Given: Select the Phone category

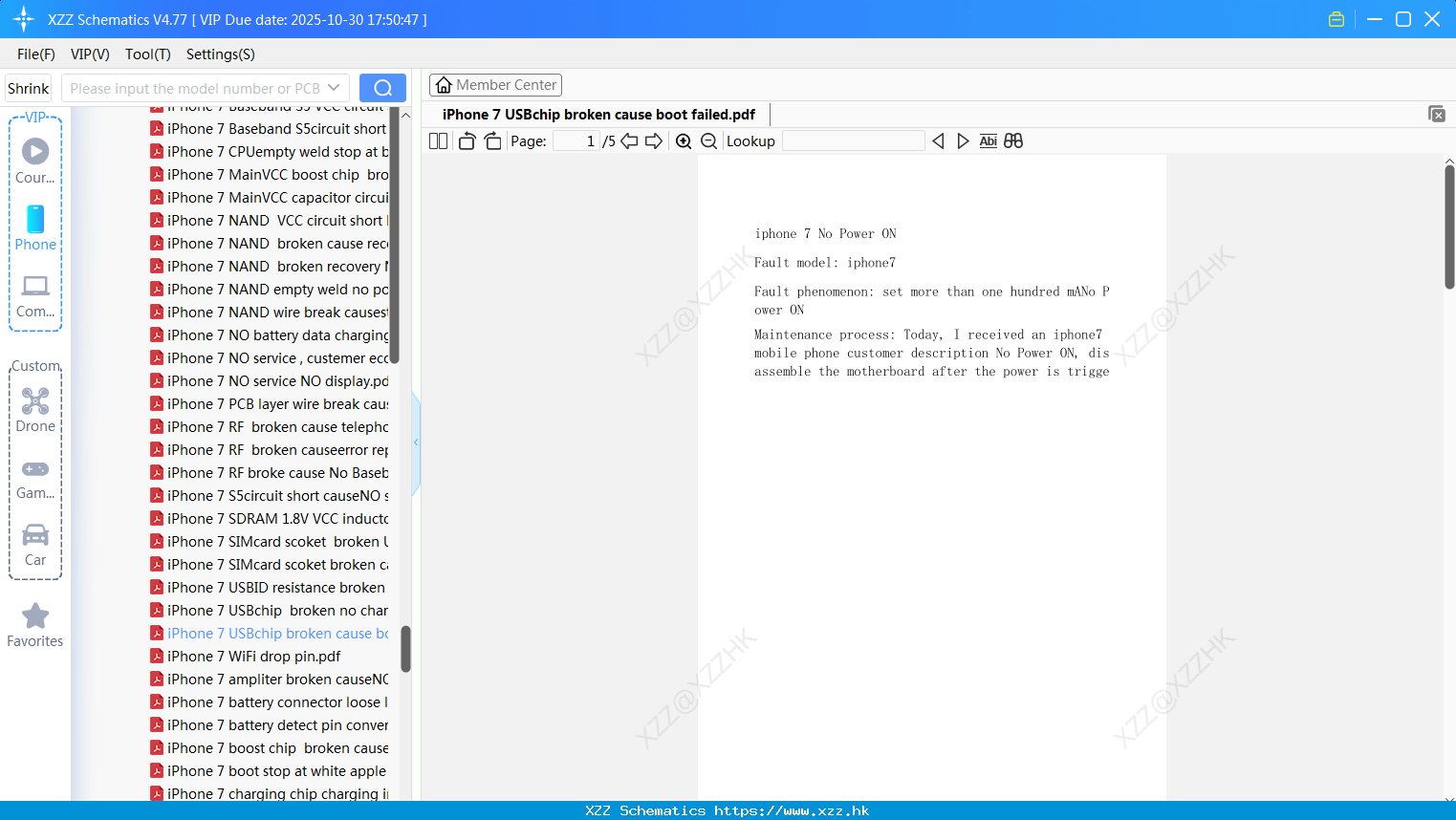Looking at the screenshot, I should tap(35, 228).
